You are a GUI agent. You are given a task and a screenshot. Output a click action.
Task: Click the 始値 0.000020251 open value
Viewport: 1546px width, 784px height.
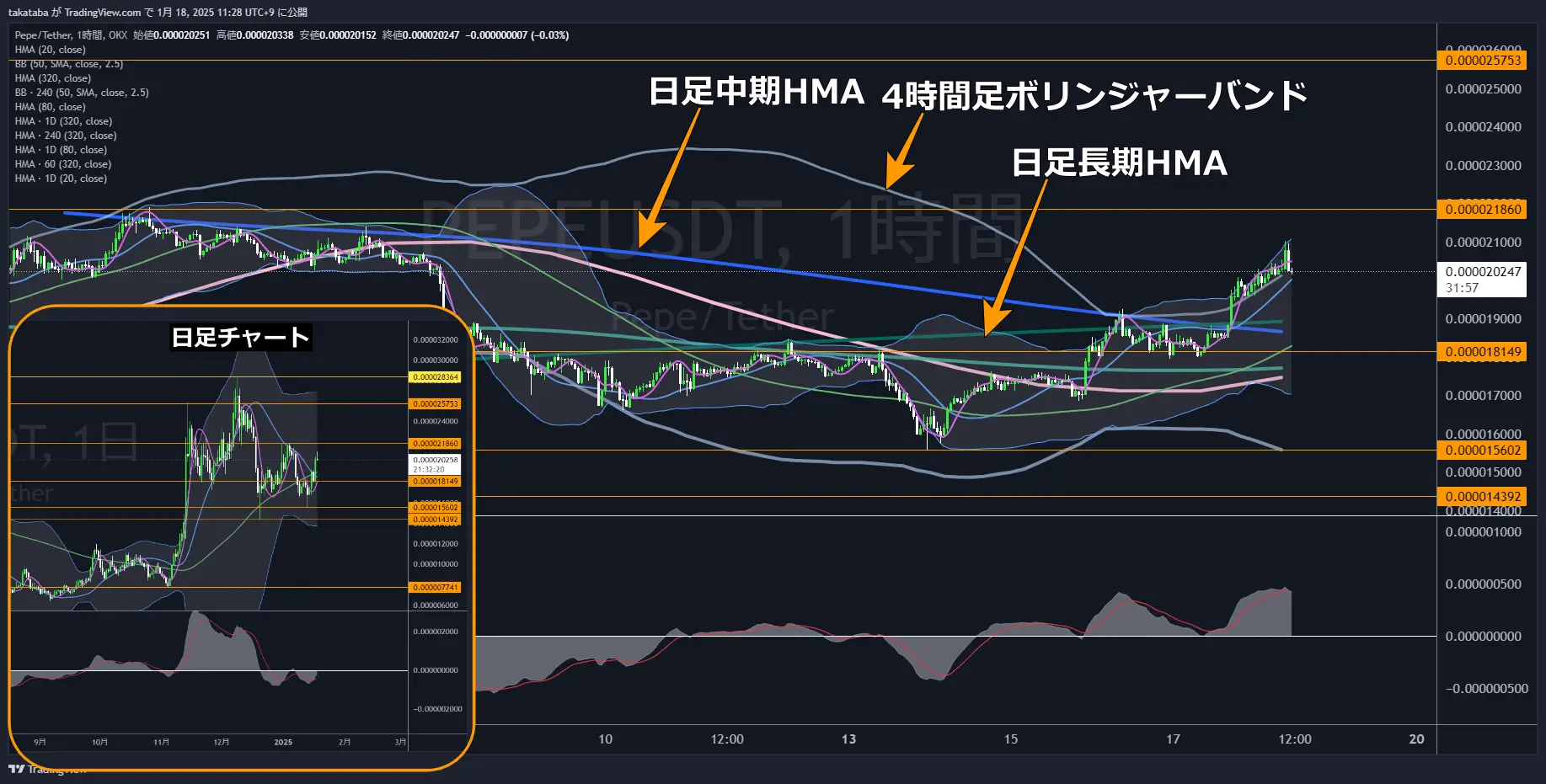tap(171, 35)
